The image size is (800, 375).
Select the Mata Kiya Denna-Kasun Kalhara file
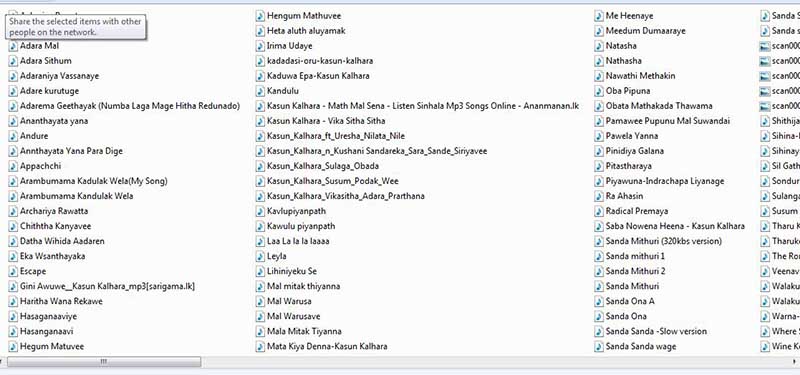click(x=327, y=346)
